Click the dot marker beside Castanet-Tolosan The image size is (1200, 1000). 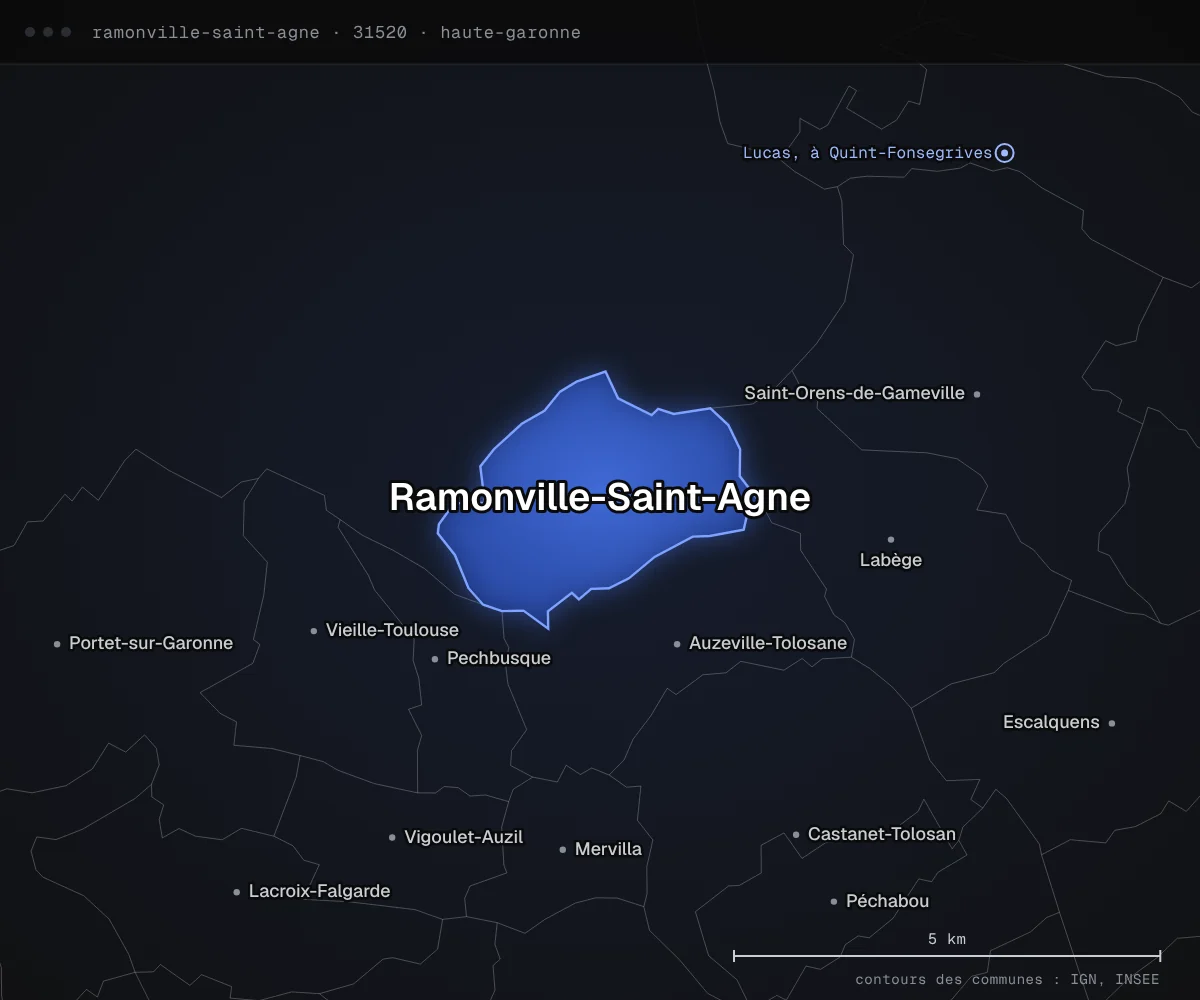(796, 835)
